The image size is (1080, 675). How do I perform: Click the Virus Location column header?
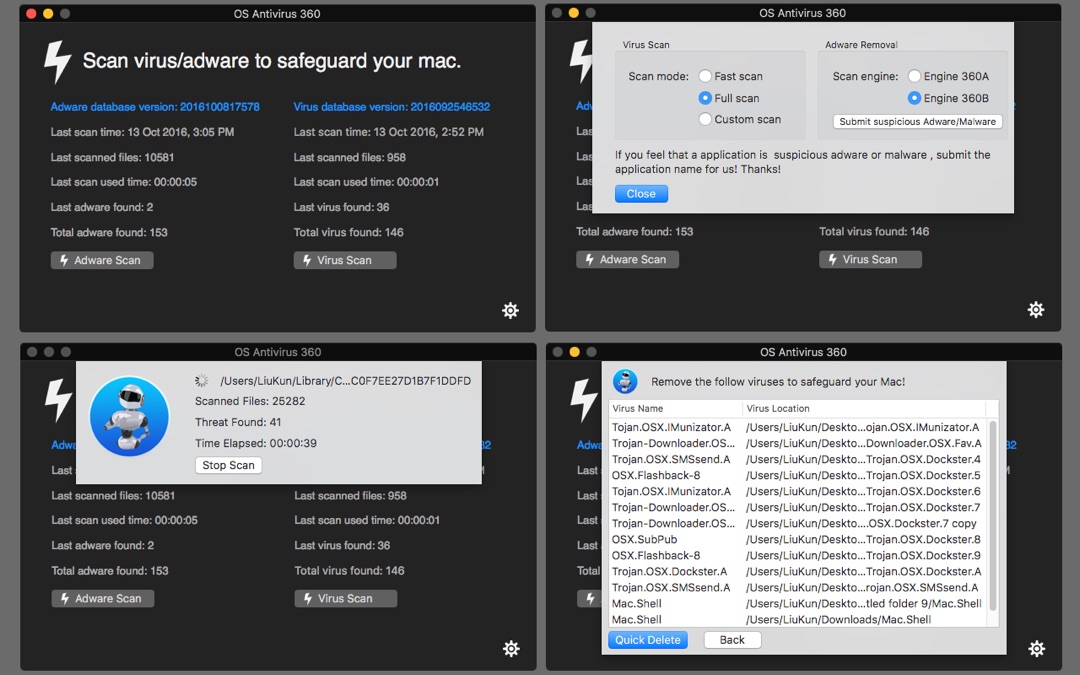point(864,408)
